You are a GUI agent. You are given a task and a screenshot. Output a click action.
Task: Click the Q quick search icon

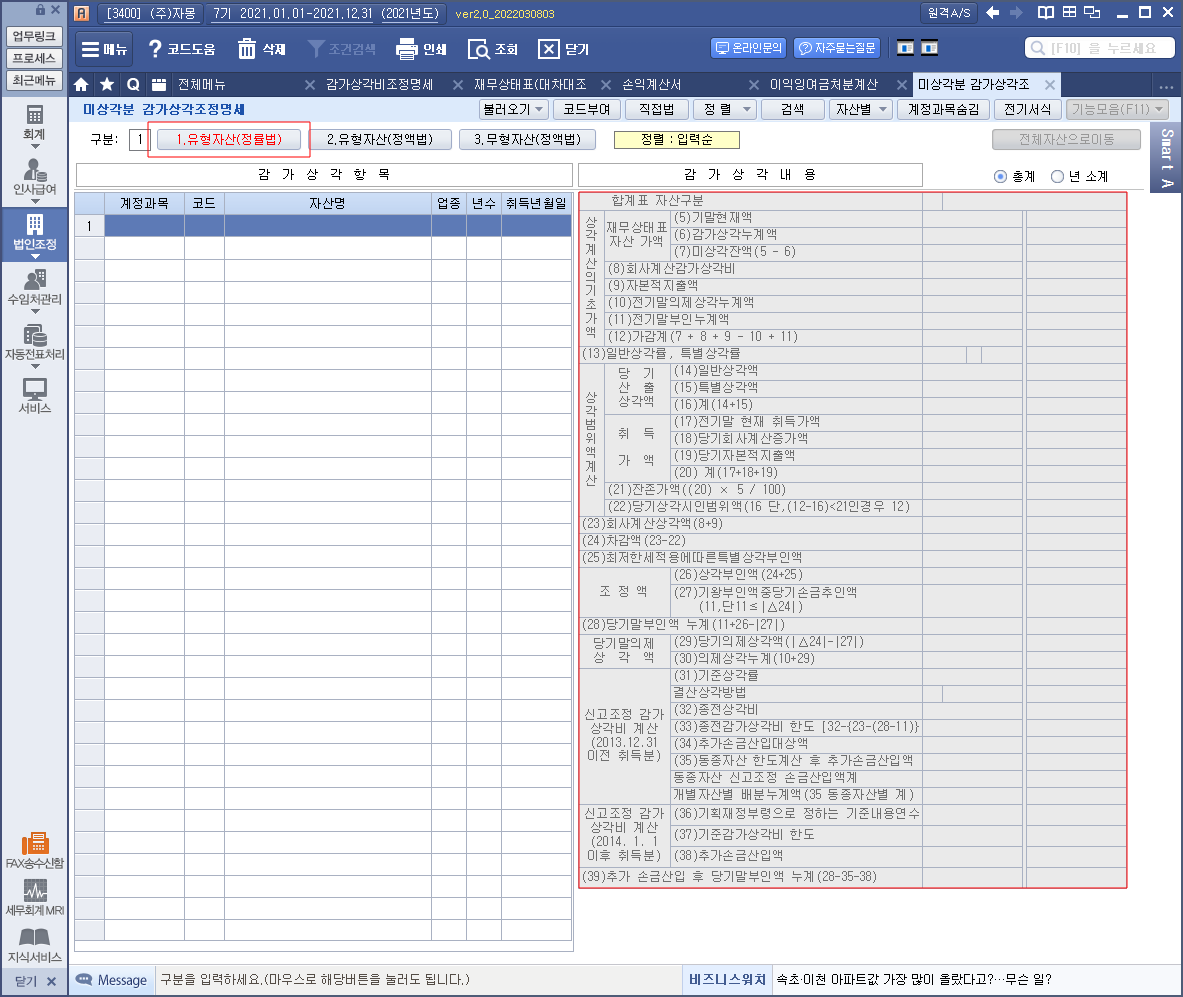(x=133, y=85)
